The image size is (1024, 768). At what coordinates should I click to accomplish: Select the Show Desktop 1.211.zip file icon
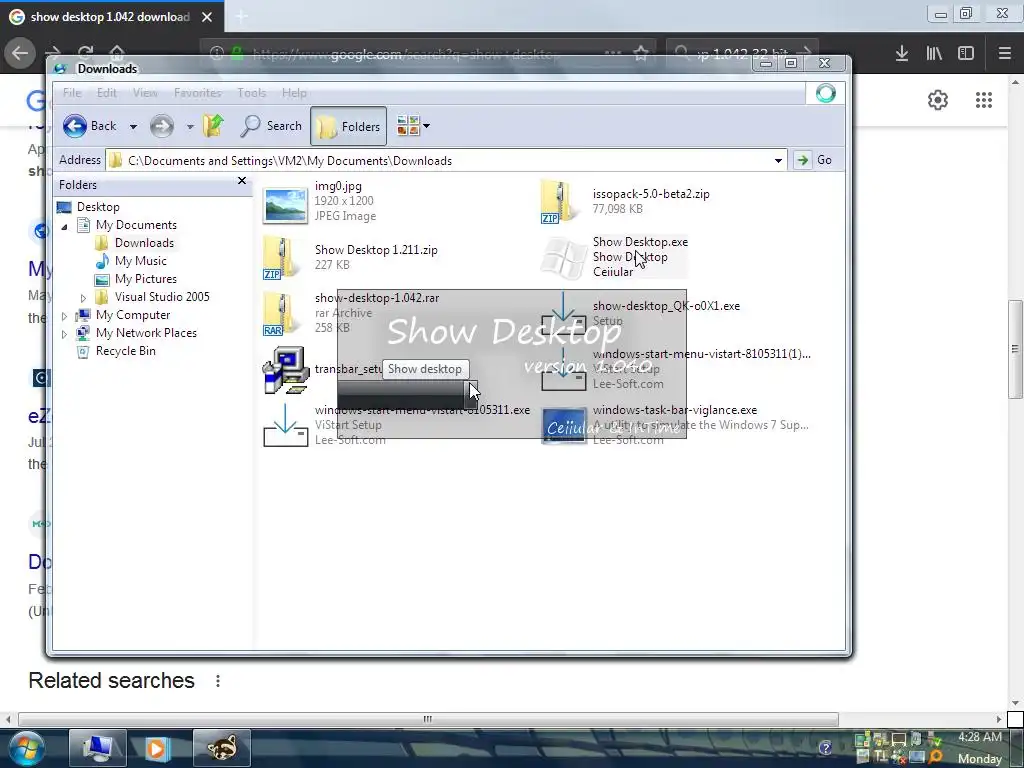[x=282, y=258]
